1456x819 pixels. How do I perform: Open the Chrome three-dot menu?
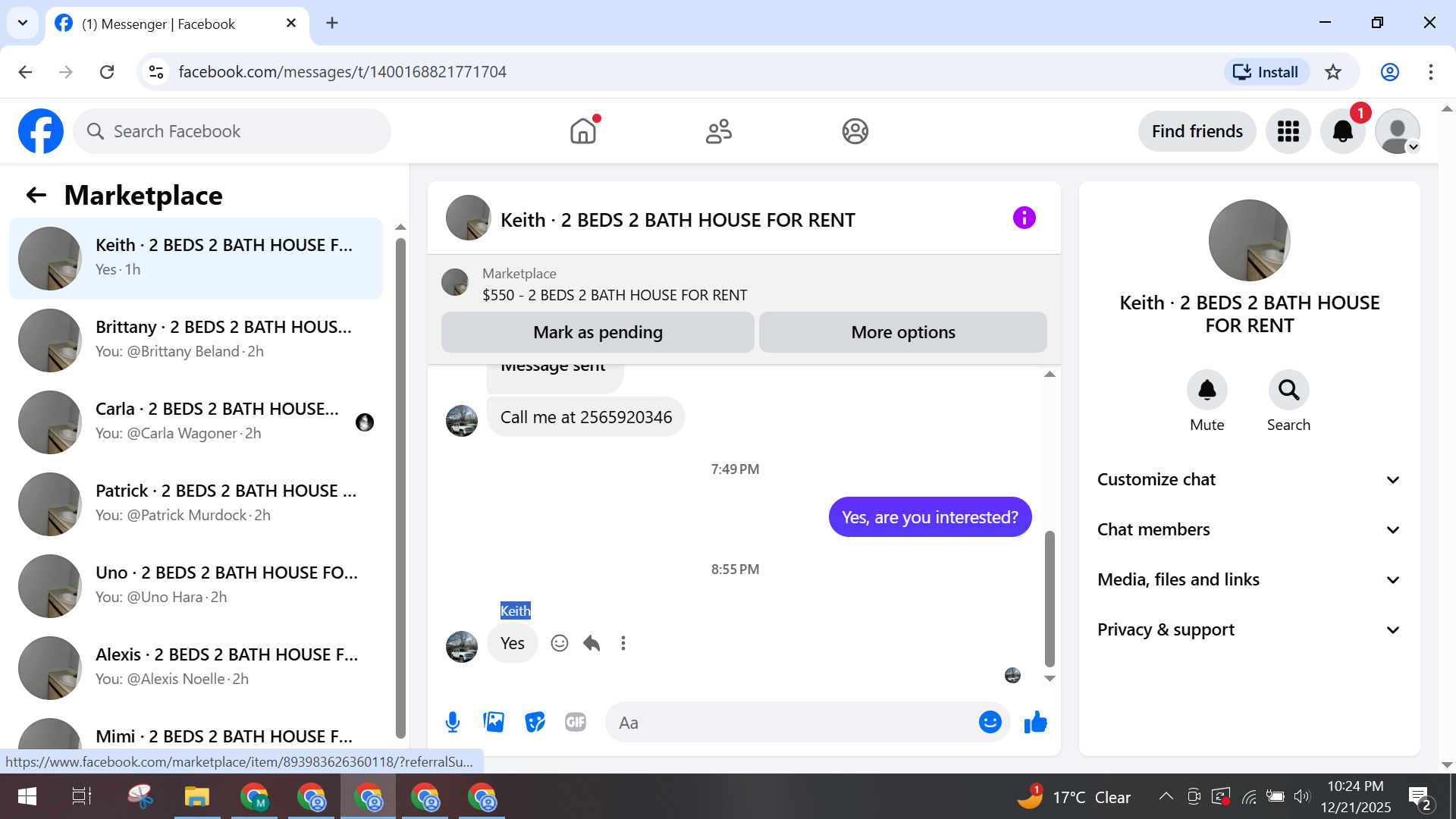coord(1431,72)
